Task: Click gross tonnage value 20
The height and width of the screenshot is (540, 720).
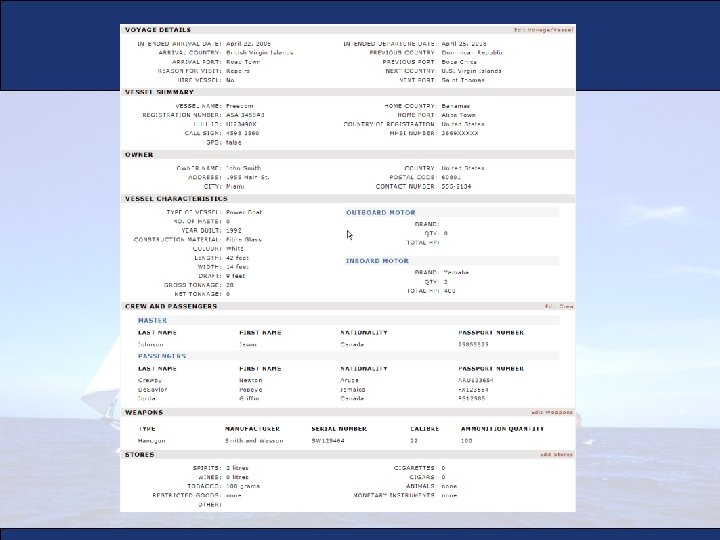Action: [x=230, y=285]
